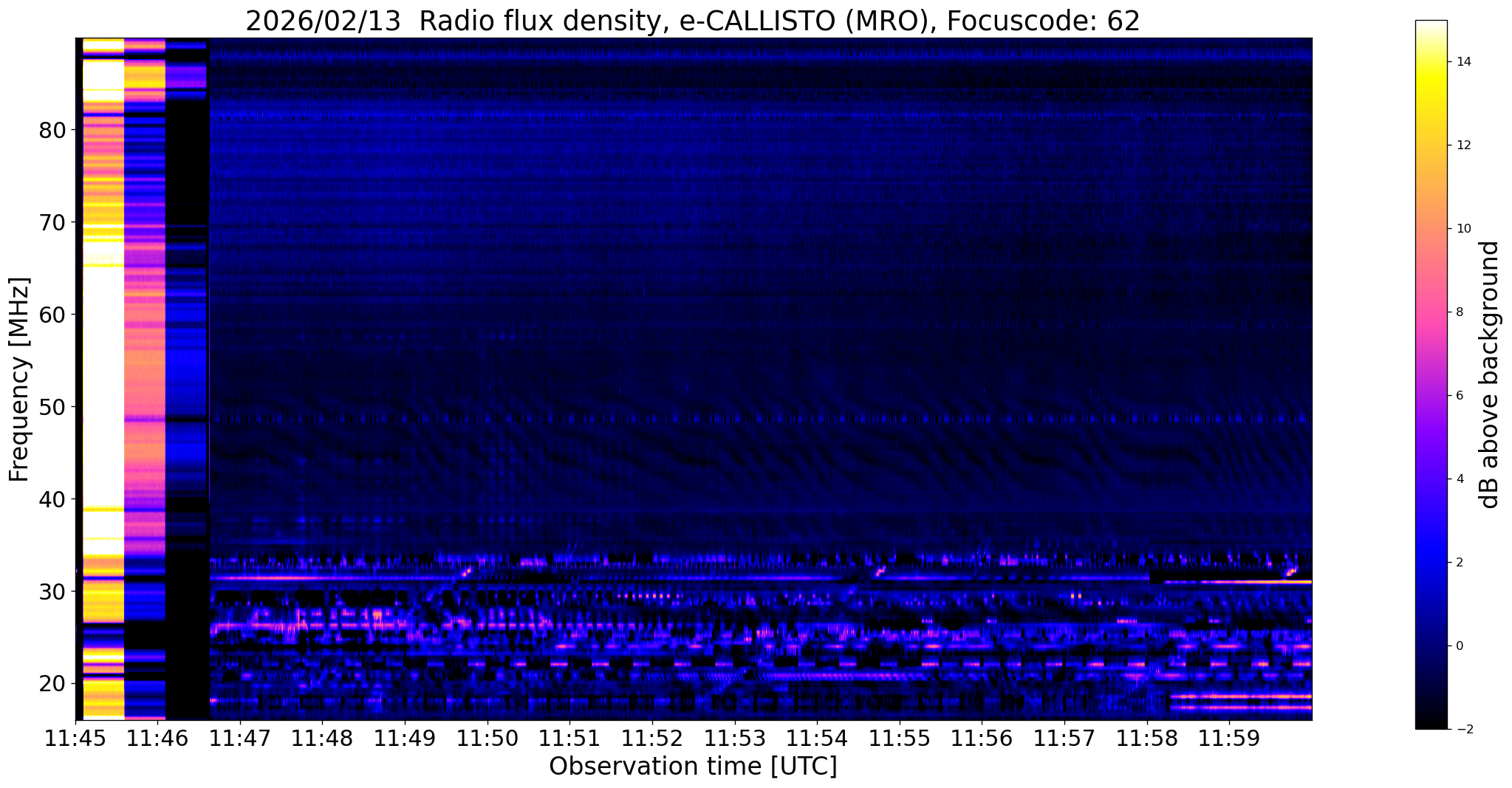Viewport: 1512px width, 788px height.
Task: Select the 11:51 time tick label
Action: 569,739
